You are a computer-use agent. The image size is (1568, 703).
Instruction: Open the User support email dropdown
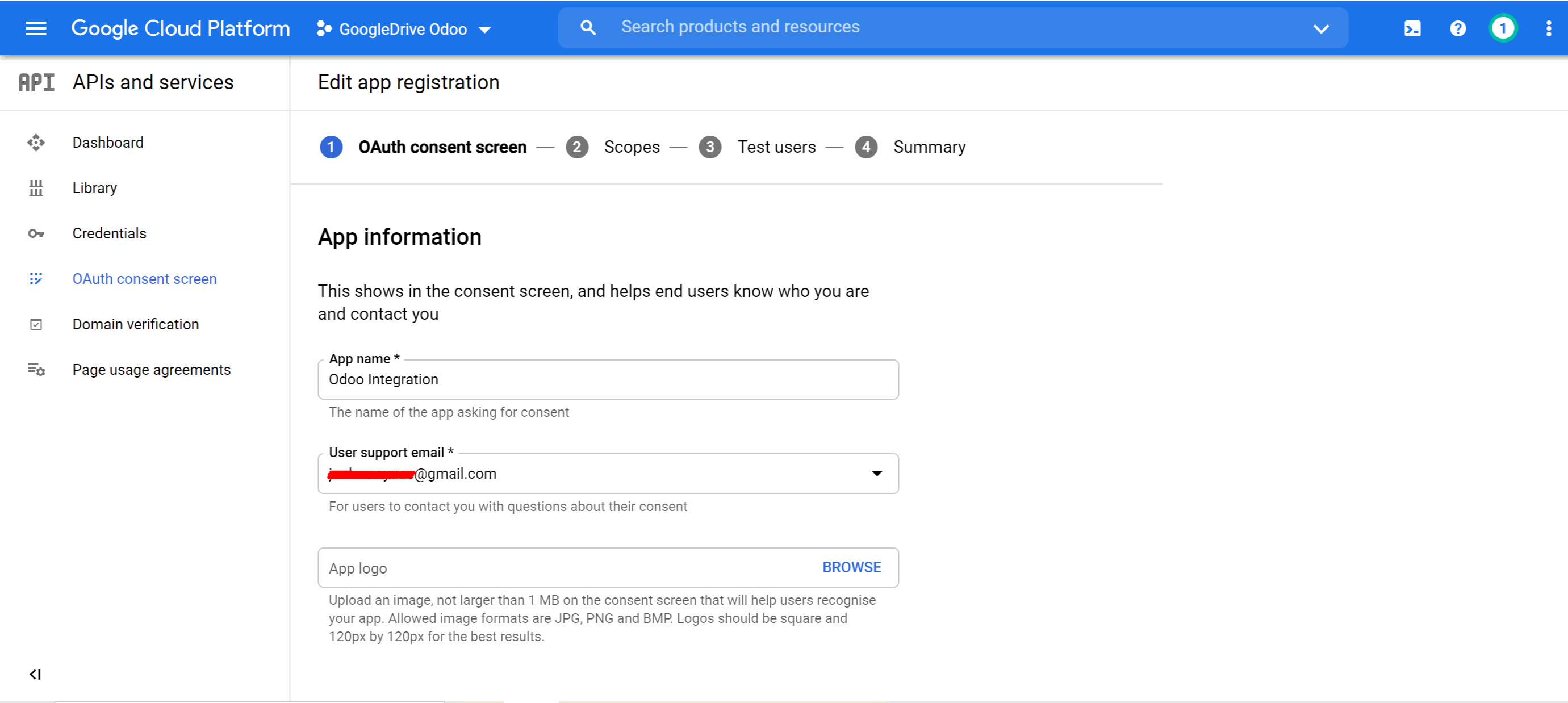point(608,474)
